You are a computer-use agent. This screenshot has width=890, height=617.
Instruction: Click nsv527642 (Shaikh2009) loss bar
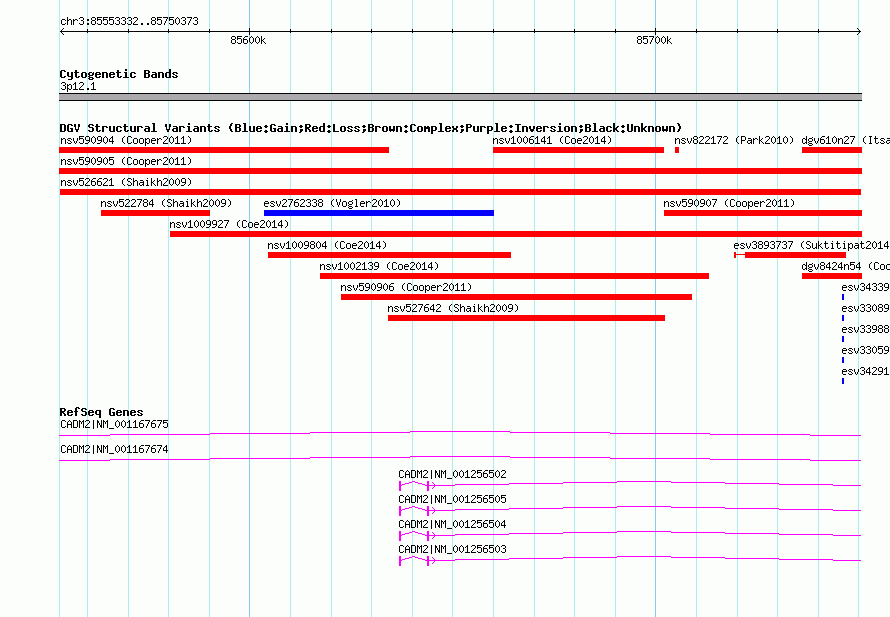(x=526, y=318)
